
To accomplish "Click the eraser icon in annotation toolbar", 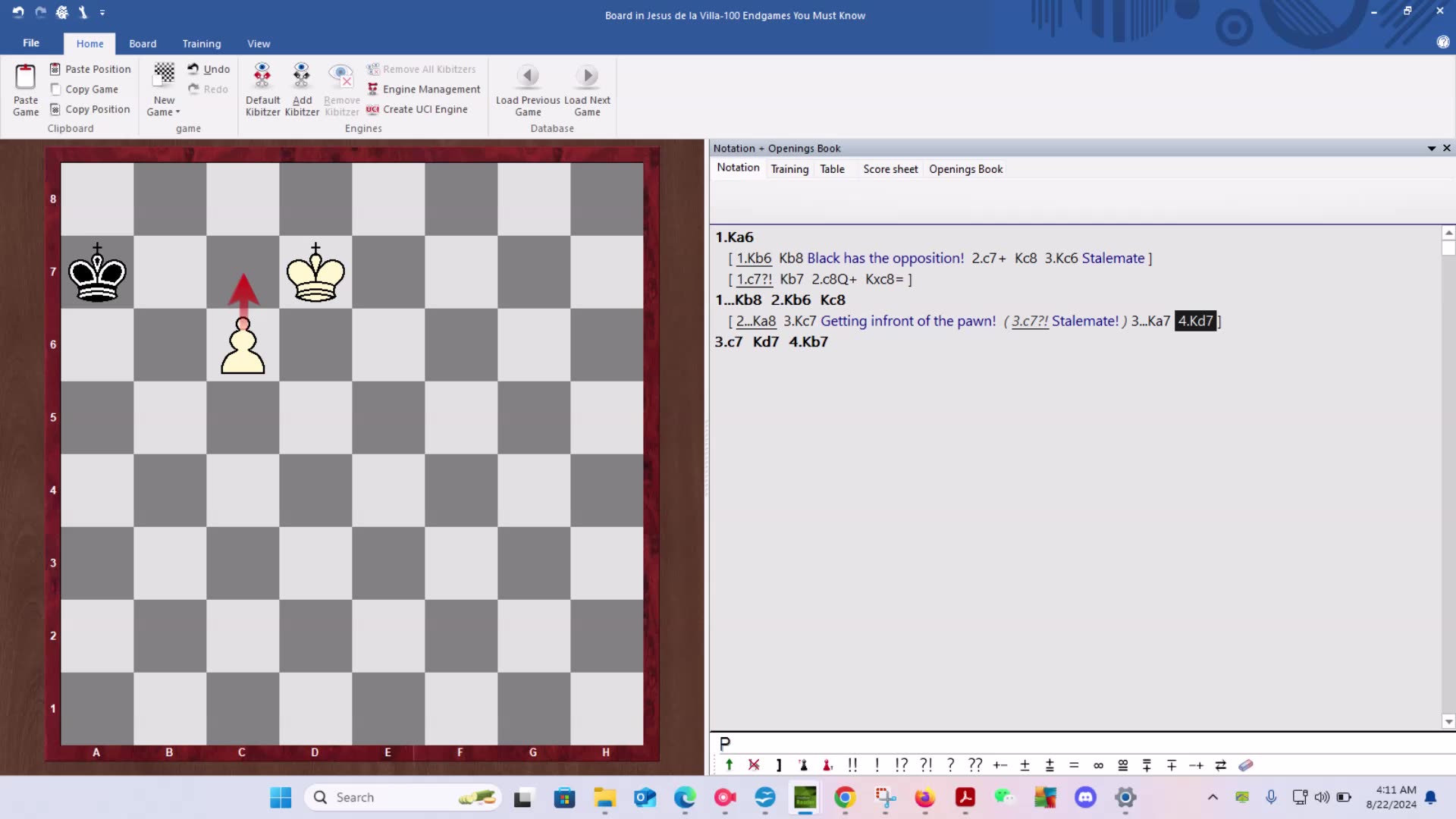I will 1245,765.
